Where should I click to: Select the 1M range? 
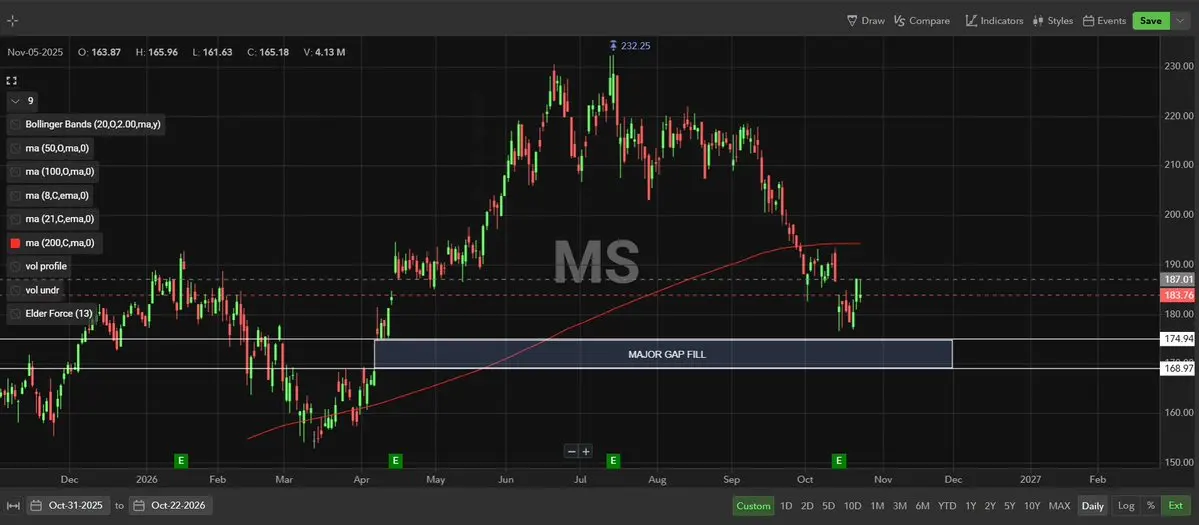coord(877,505)
